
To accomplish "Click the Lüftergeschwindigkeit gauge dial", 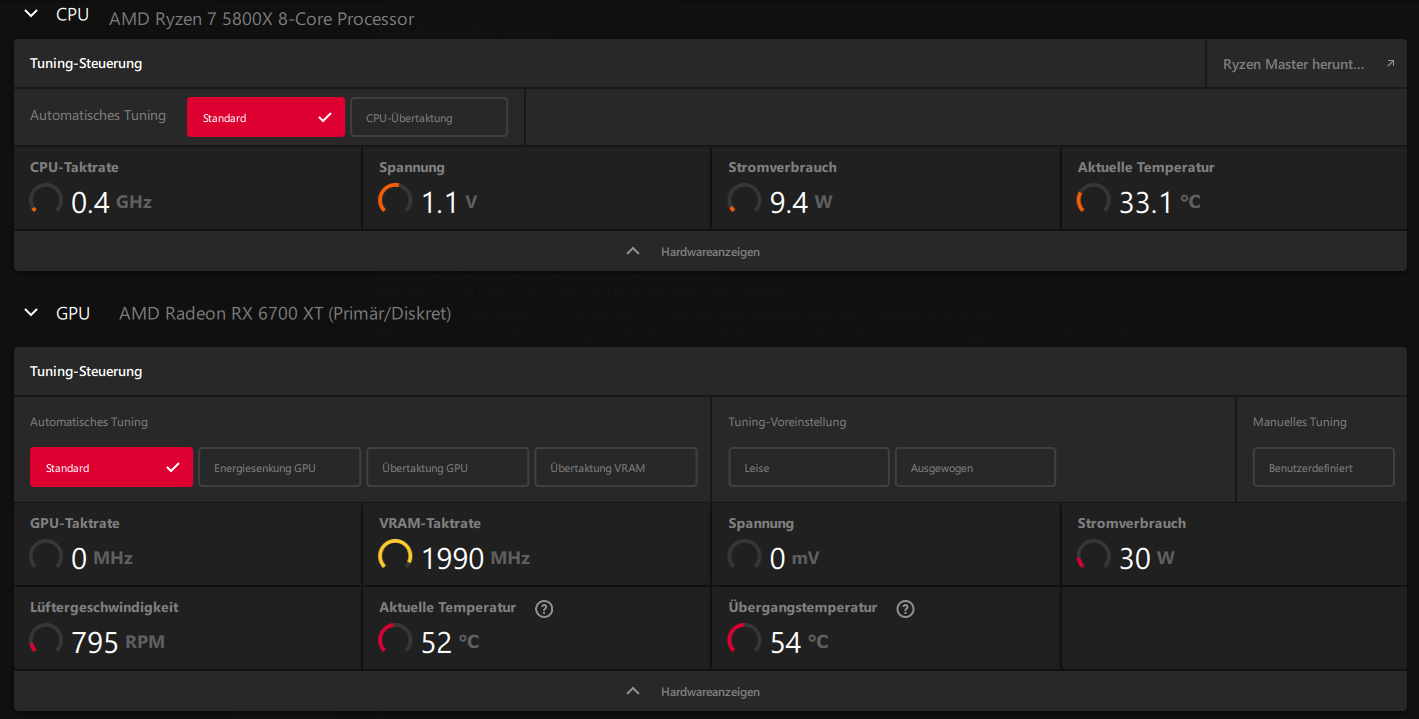I will (46, 640).
